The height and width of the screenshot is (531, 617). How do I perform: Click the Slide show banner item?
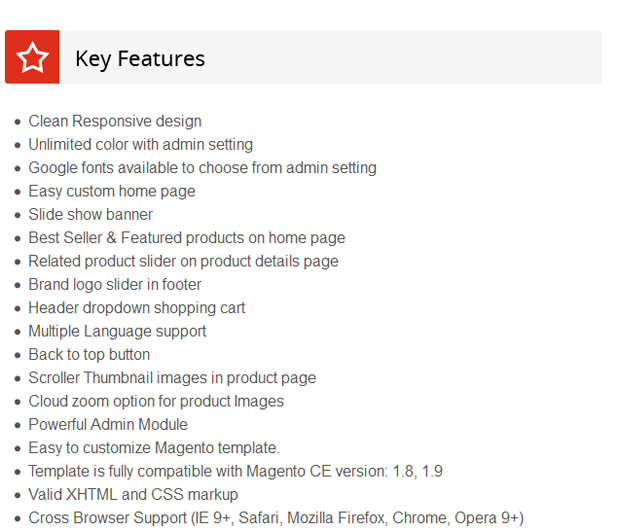click(x=91, y=214)
